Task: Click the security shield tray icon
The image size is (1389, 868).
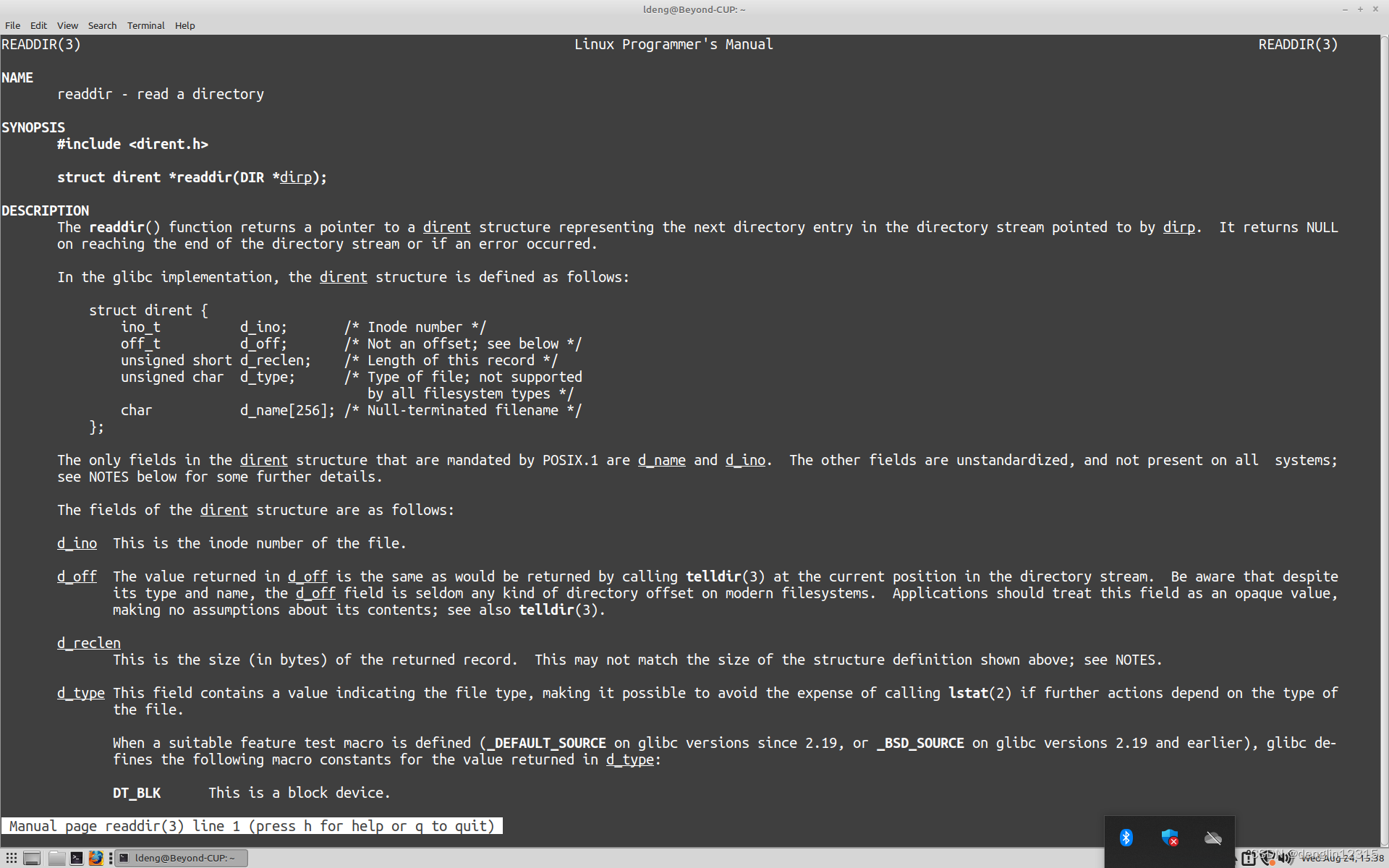Action: click(x=1169, y=838)
